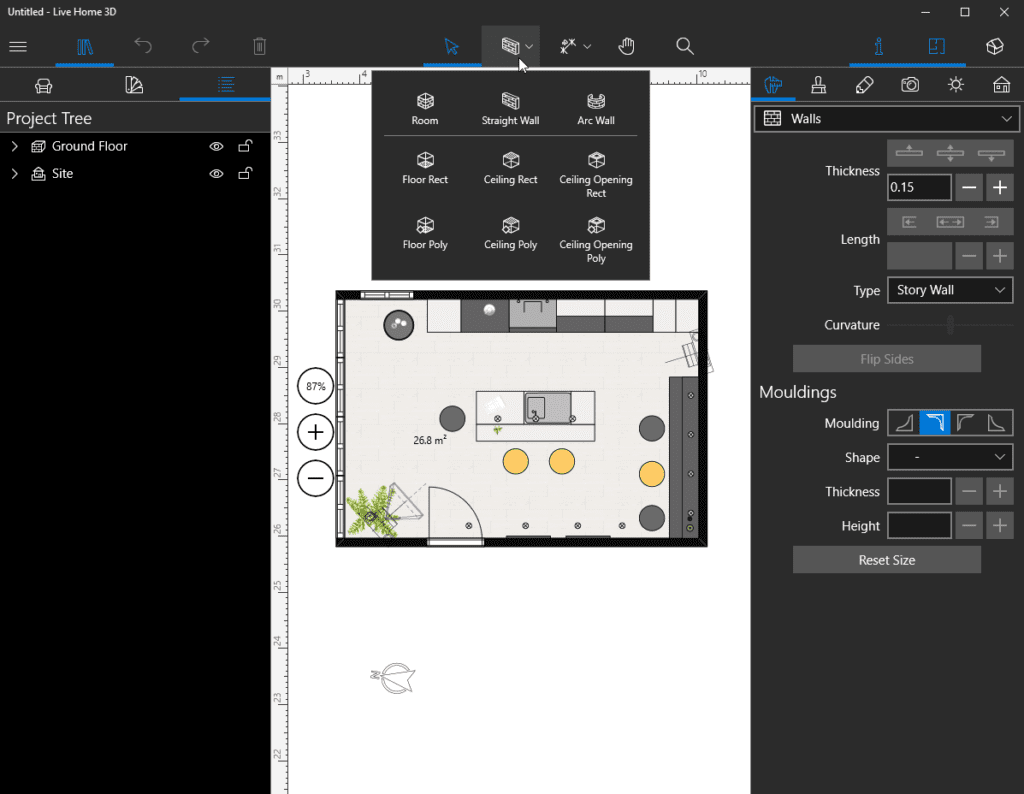Choose Ceiling Rect tool
The width and height of the screenshot is (1024, 794).
(x=510, y=168)
